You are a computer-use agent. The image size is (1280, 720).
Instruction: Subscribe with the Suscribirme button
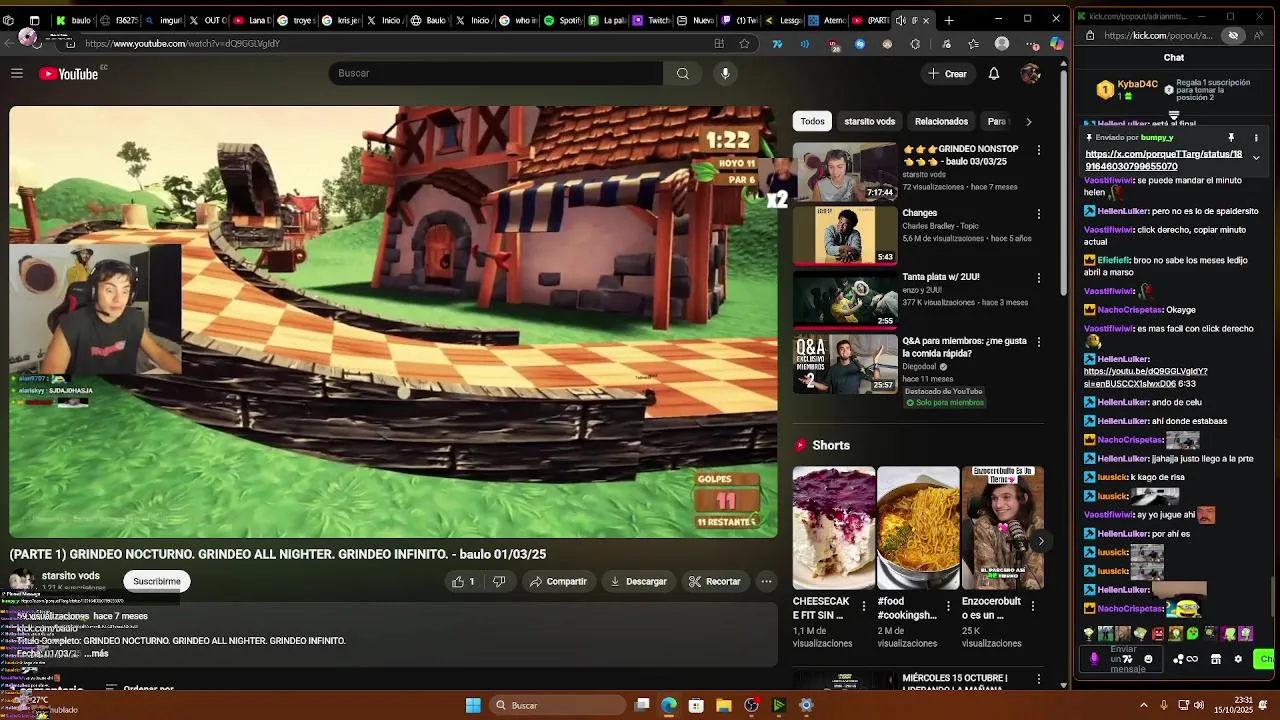pyautogui.click(x=157, y=581)
